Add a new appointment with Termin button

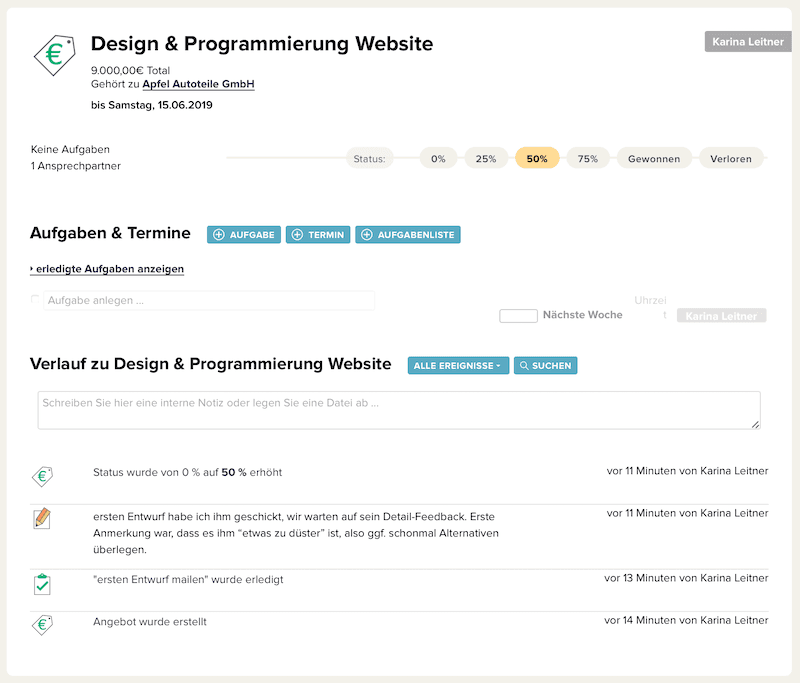pos(318,235)
